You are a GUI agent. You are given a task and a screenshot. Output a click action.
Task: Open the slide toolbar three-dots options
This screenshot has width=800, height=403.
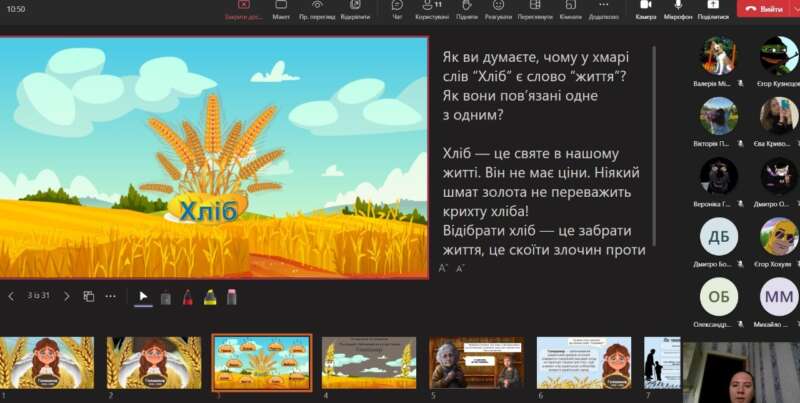(111, 296)
